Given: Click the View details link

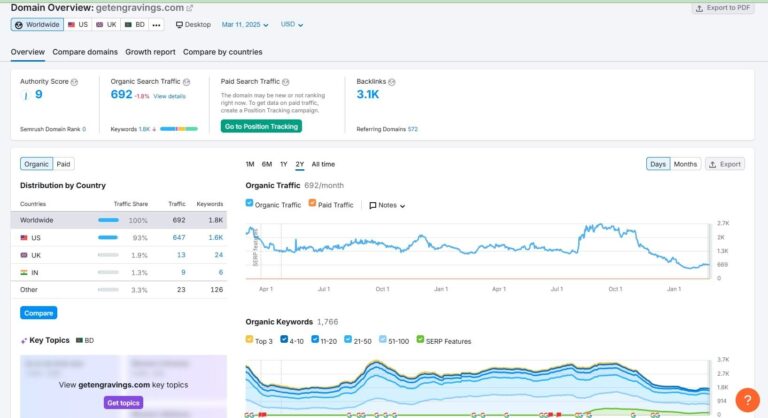Looking at the screenshot, I should (x=169, y=96).
